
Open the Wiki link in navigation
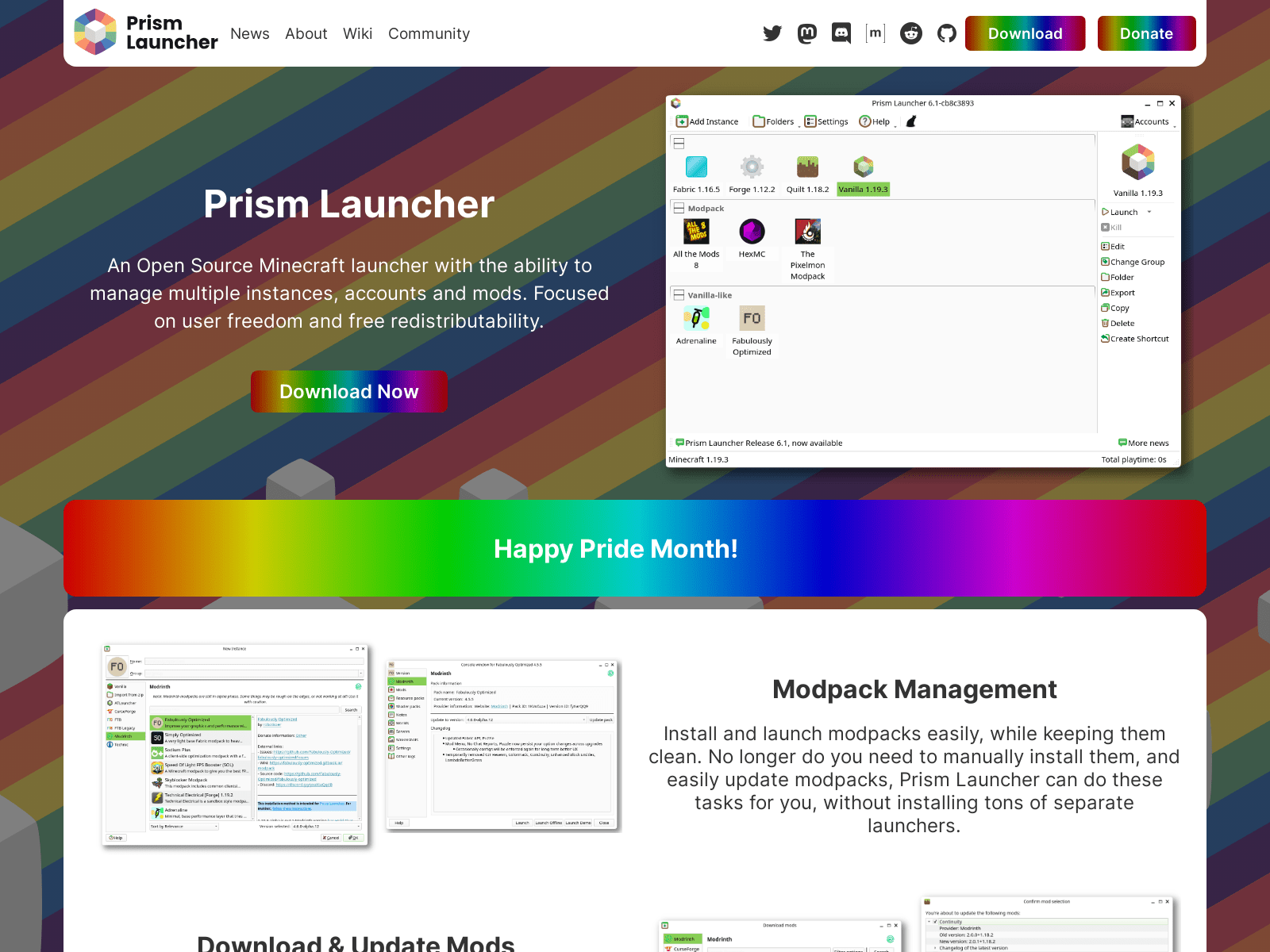coord(358,33)
